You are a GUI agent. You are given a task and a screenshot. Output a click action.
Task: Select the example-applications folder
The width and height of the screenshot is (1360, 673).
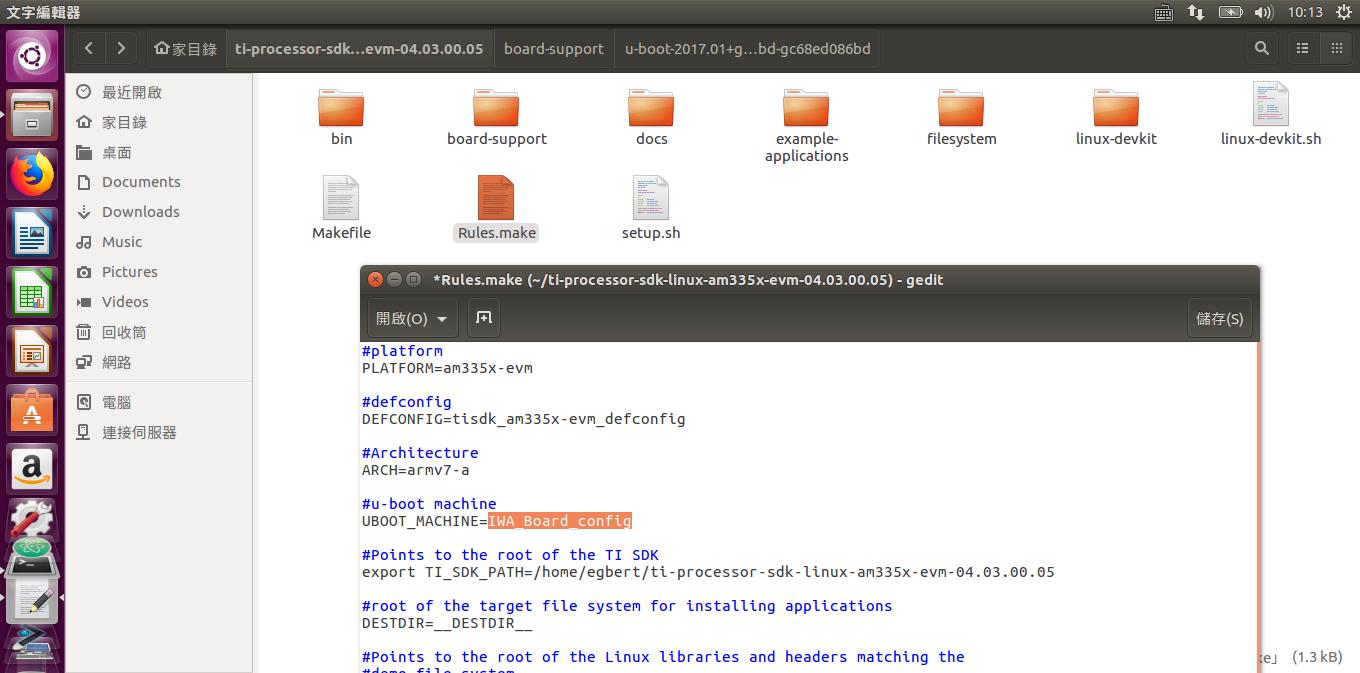[x=806, y=125]
